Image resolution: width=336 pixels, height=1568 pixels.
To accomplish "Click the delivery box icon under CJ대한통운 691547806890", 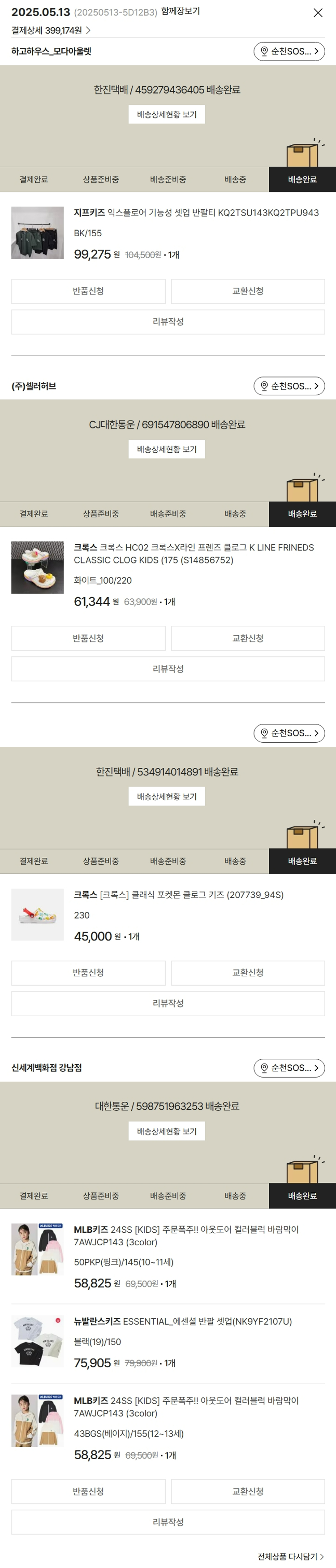I will [x=302, y=489].
